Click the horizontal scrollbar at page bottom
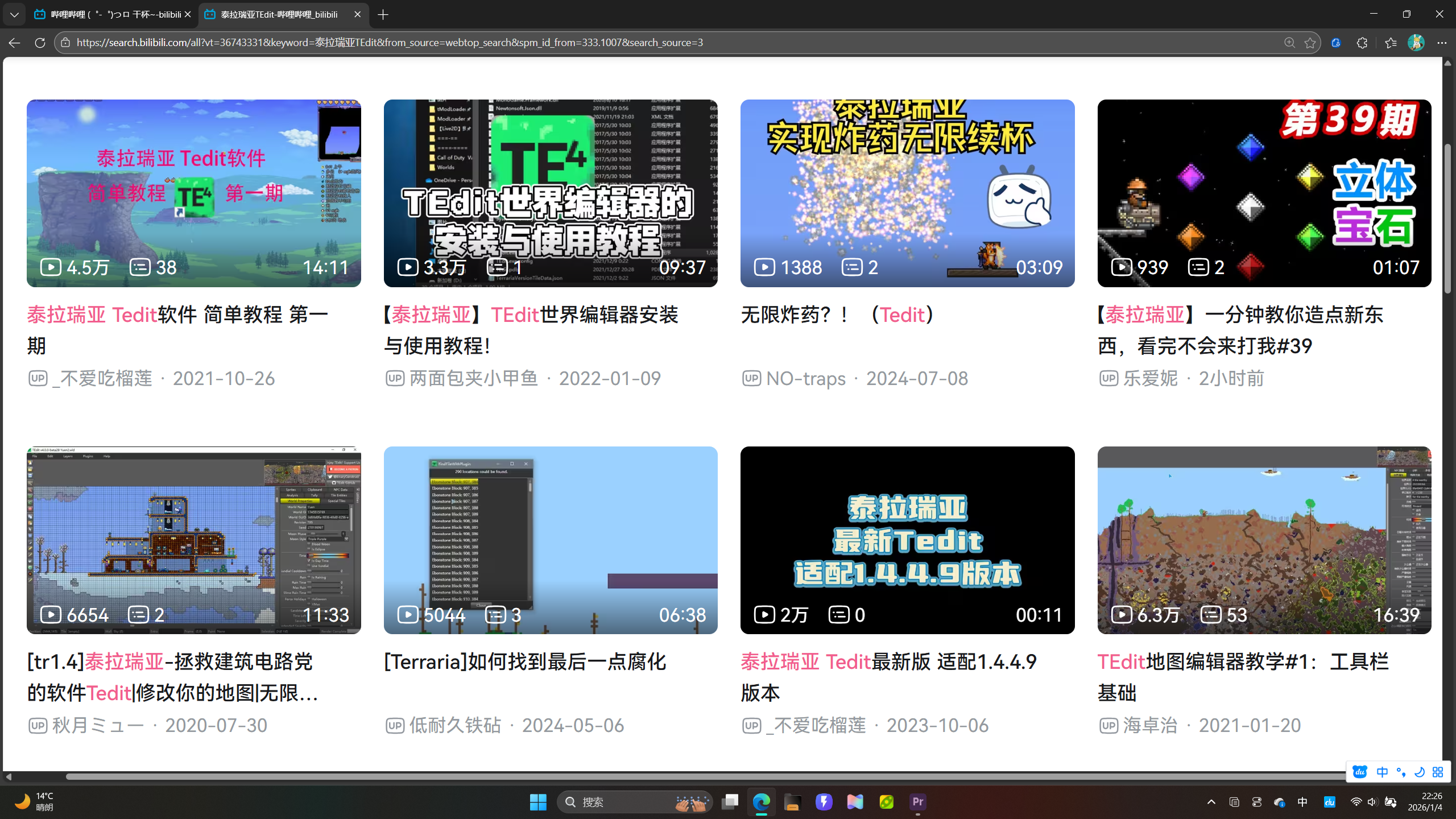The height and width of the screenshot is (819, 1456). click(x=682, y=776)
